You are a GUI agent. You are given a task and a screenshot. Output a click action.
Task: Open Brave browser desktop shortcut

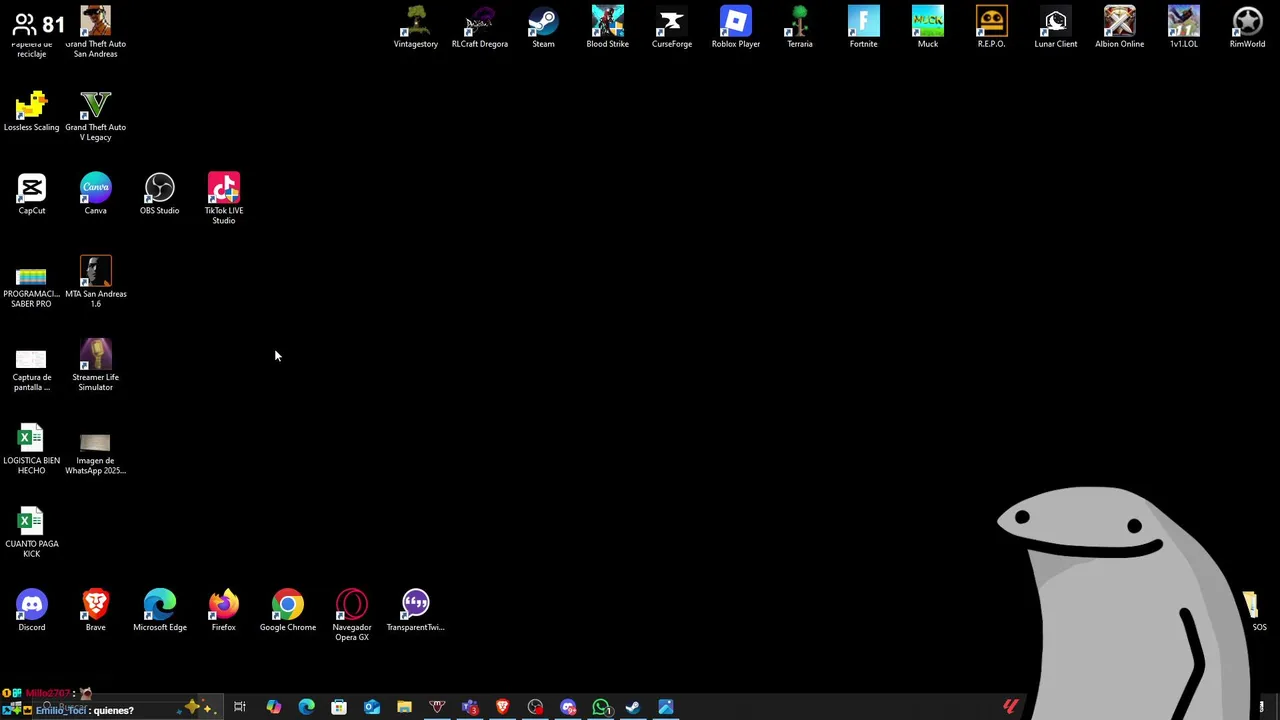95,611
